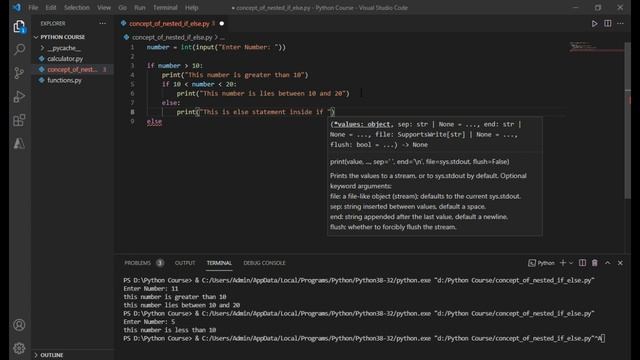Close the terminal panel
Image resolution: width=640 pixels, height=360 pixels.
coord(620,263)
